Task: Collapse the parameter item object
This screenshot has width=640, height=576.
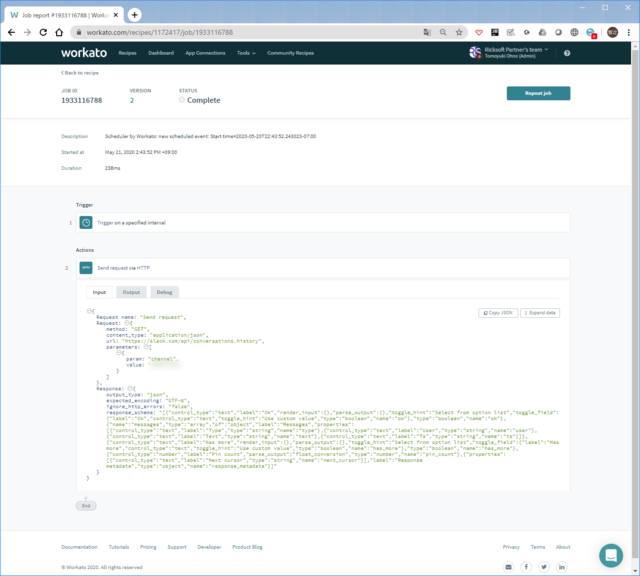Action: point(119,353)
